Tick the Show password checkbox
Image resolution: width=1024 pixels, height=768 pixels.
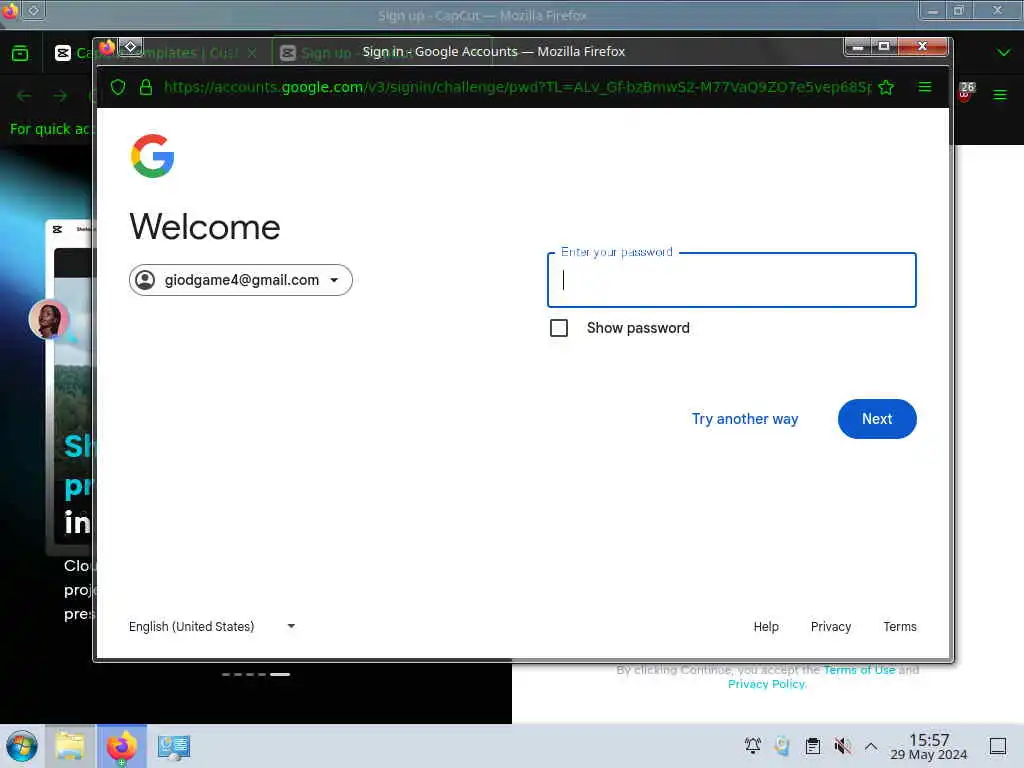tap(558, 328)
